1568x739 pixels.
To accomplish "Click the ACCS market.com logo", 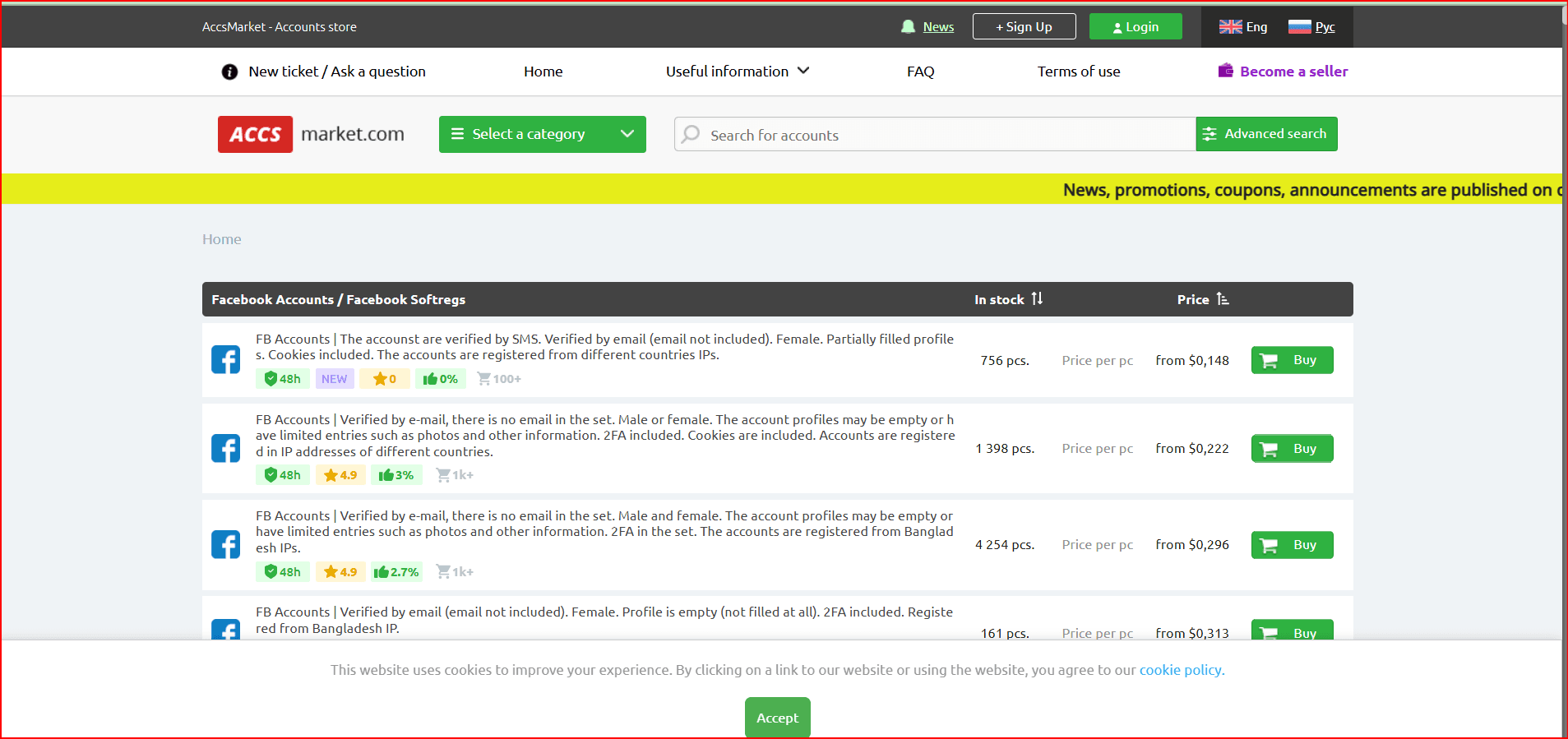I will click(x=311, y=134).
